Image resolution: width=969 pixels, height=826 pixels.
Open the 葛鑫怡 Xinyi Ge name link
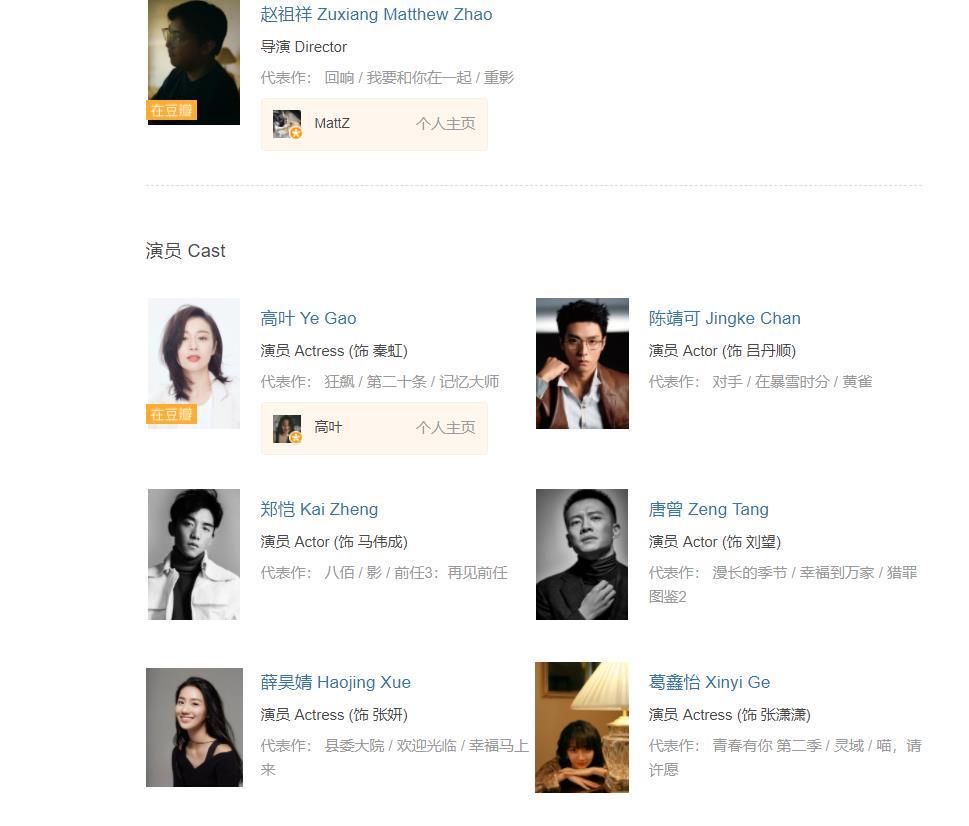(x=709, y=682)
